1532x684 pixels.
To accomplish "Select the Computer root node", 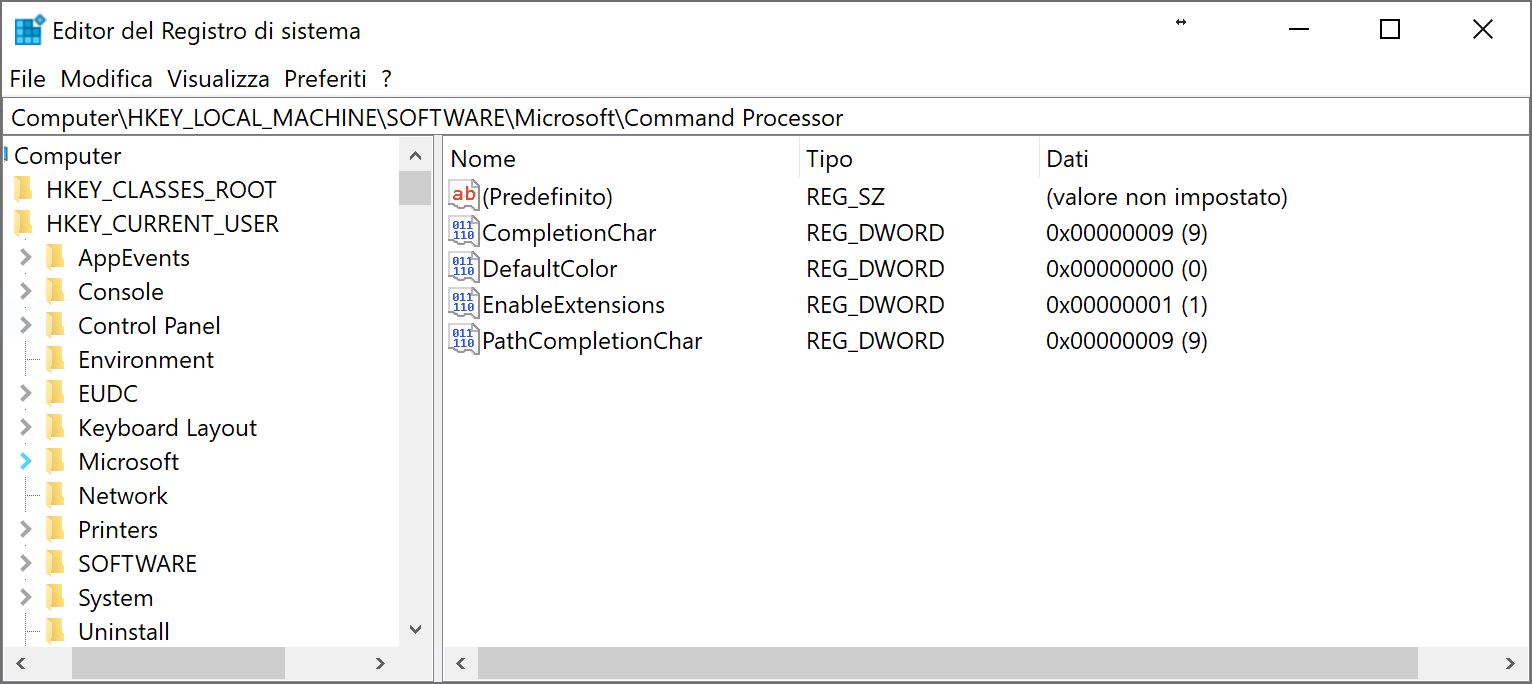I will click(67, 156).
